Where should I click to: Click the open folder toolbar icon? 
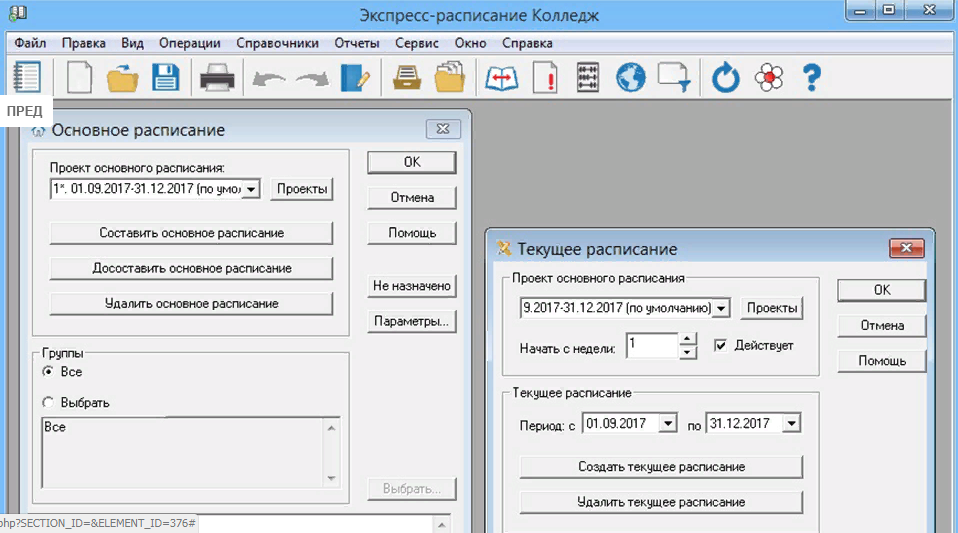122,78
